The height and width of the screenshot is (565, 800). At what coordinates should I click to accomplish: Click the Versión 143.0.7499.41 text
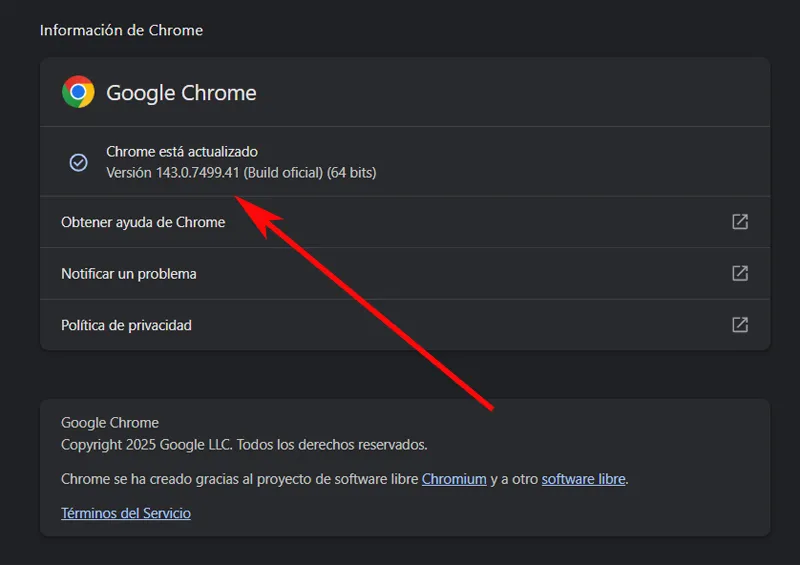pyautogui.click(x=175, y=173)
